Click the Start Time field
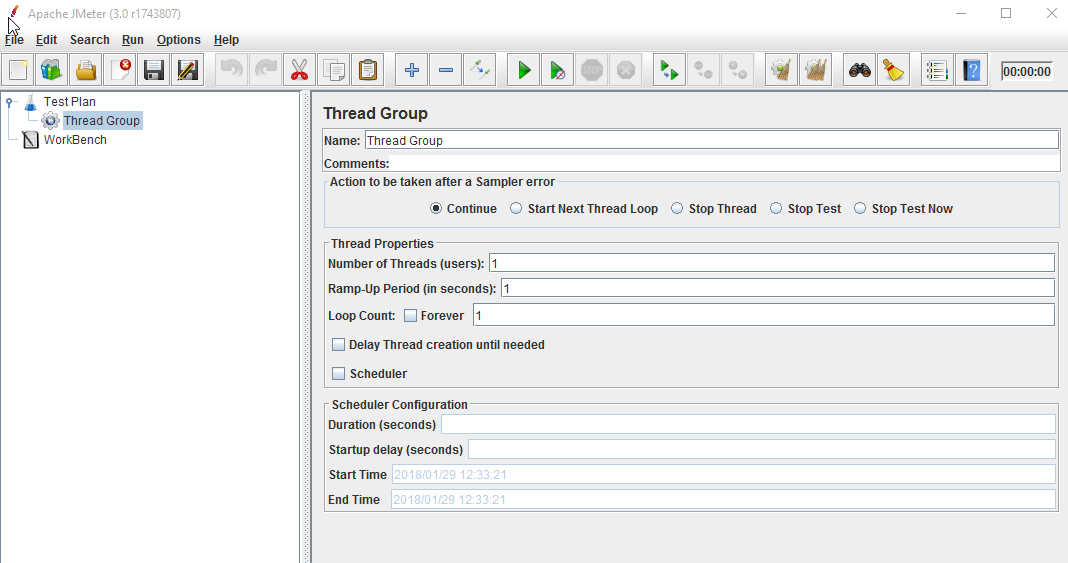1068x563 pixels. coord(723,474)
